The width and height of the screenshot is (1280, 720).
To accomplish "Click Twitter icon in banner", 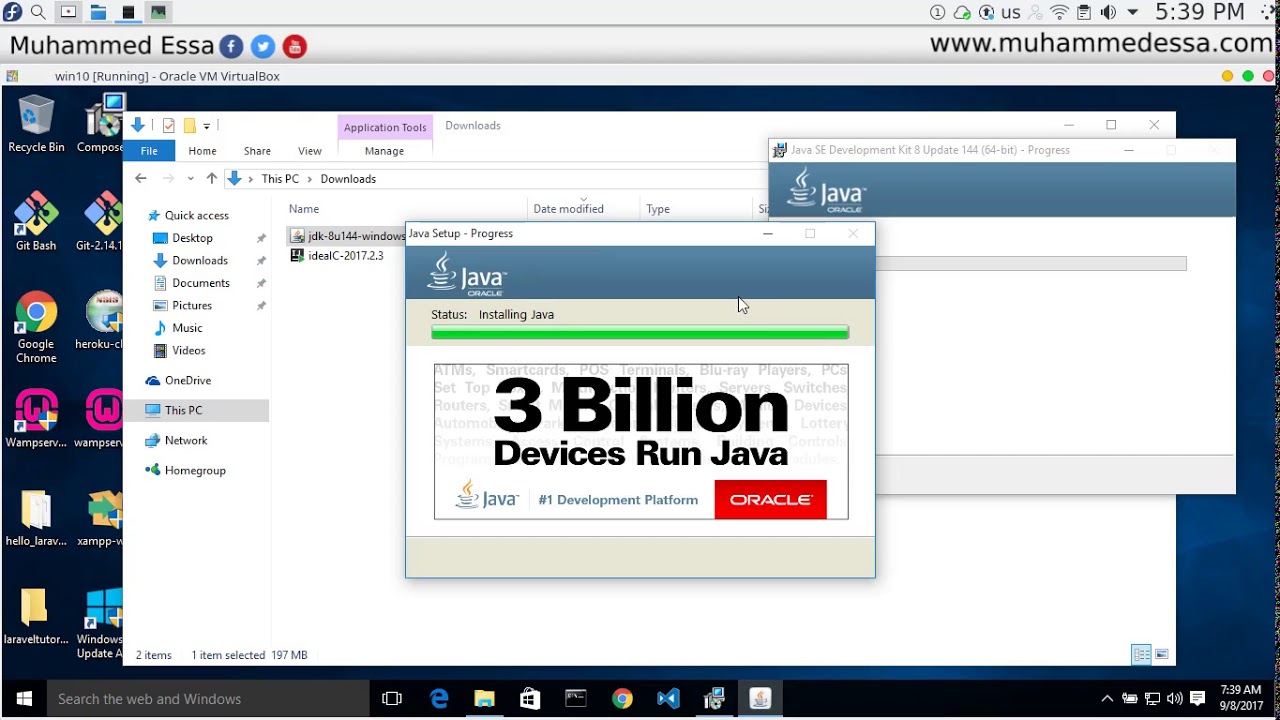I will (263, 46).
